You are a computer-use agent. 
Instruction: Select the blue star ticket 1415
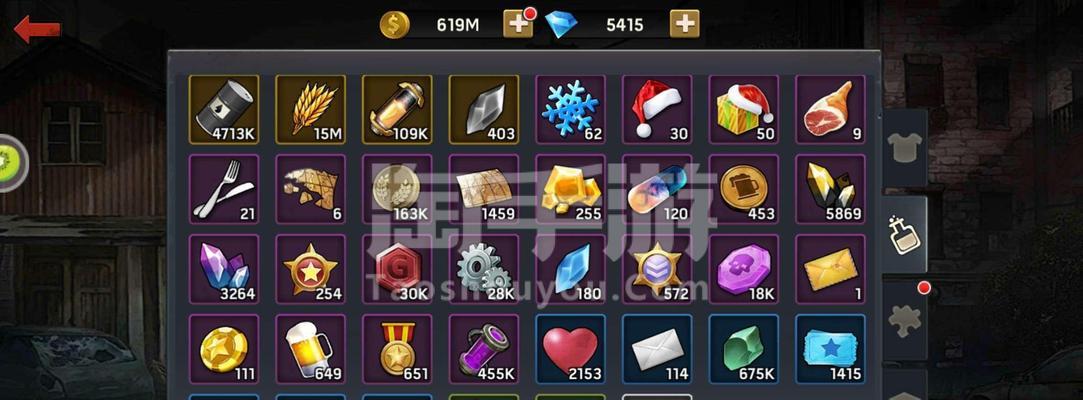831,350
